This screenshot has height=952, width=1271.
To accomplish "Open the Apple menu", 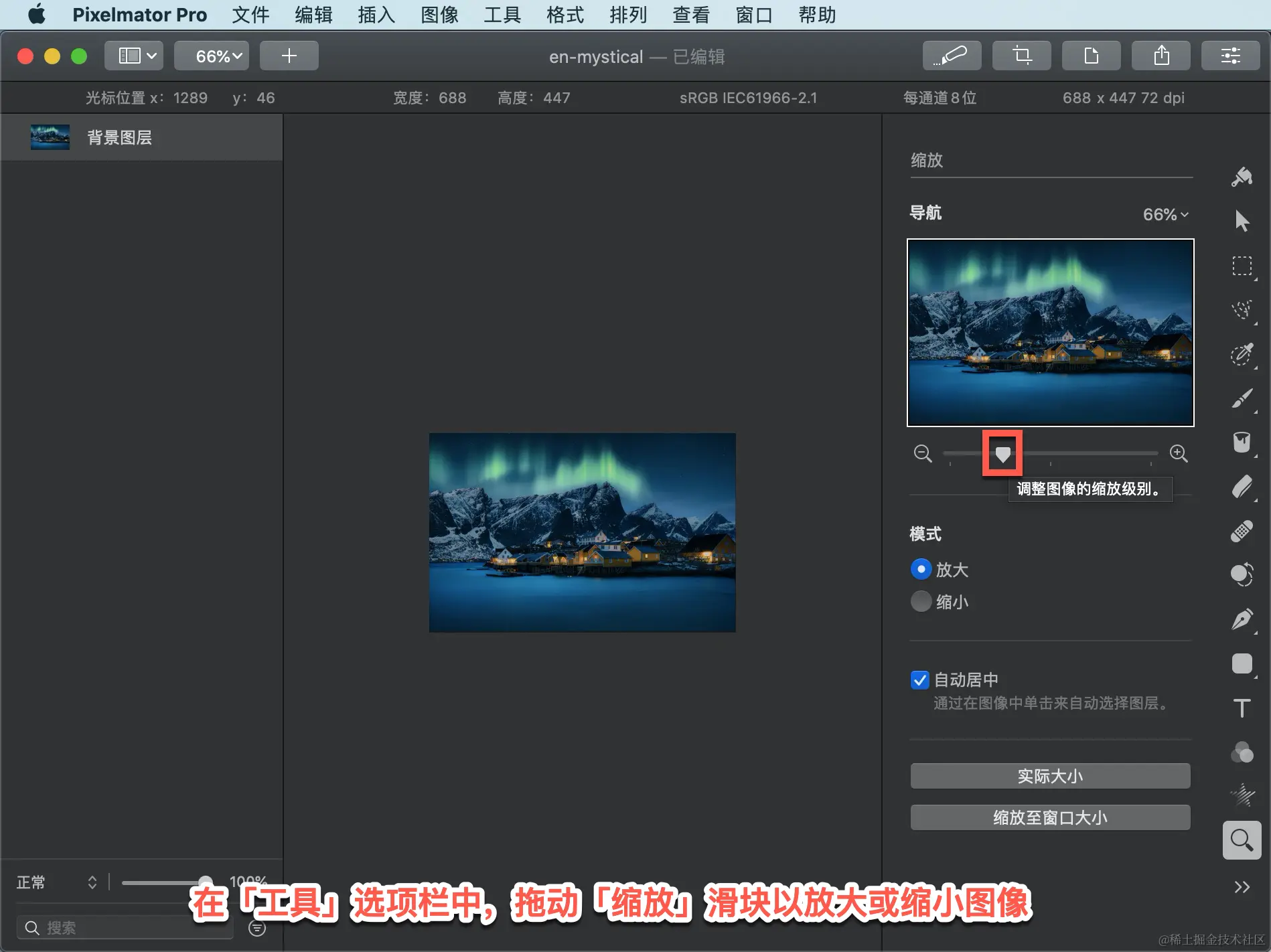I will (x=37, y=14).
